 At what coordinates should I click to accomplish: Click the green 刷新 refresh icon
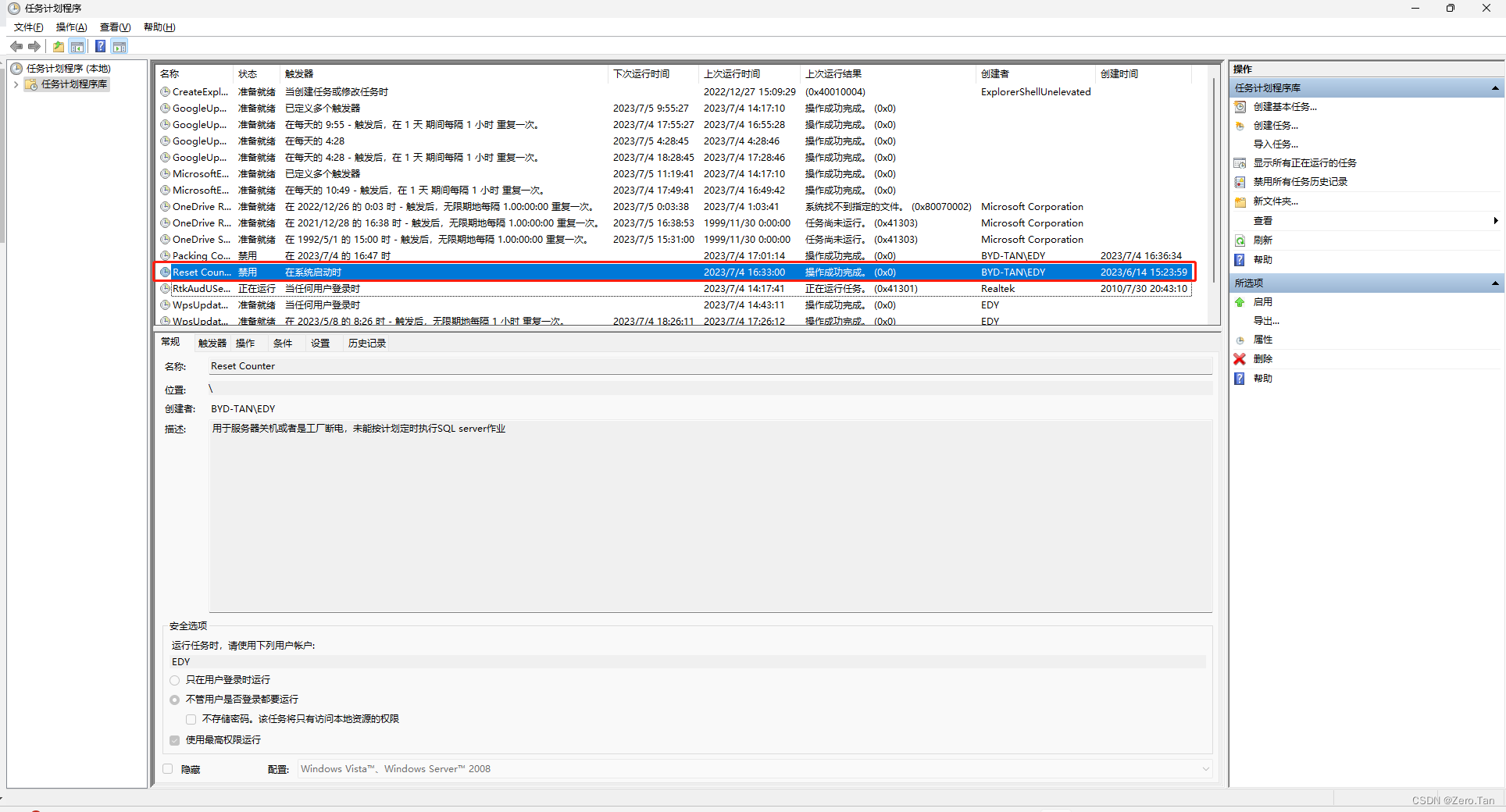point(1240,240)
